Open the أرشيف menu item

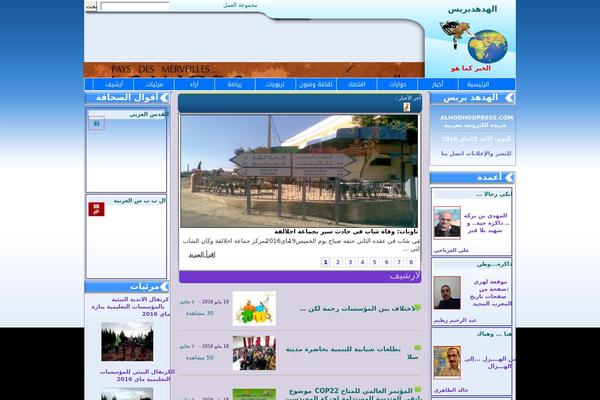[x=114, y=84]
